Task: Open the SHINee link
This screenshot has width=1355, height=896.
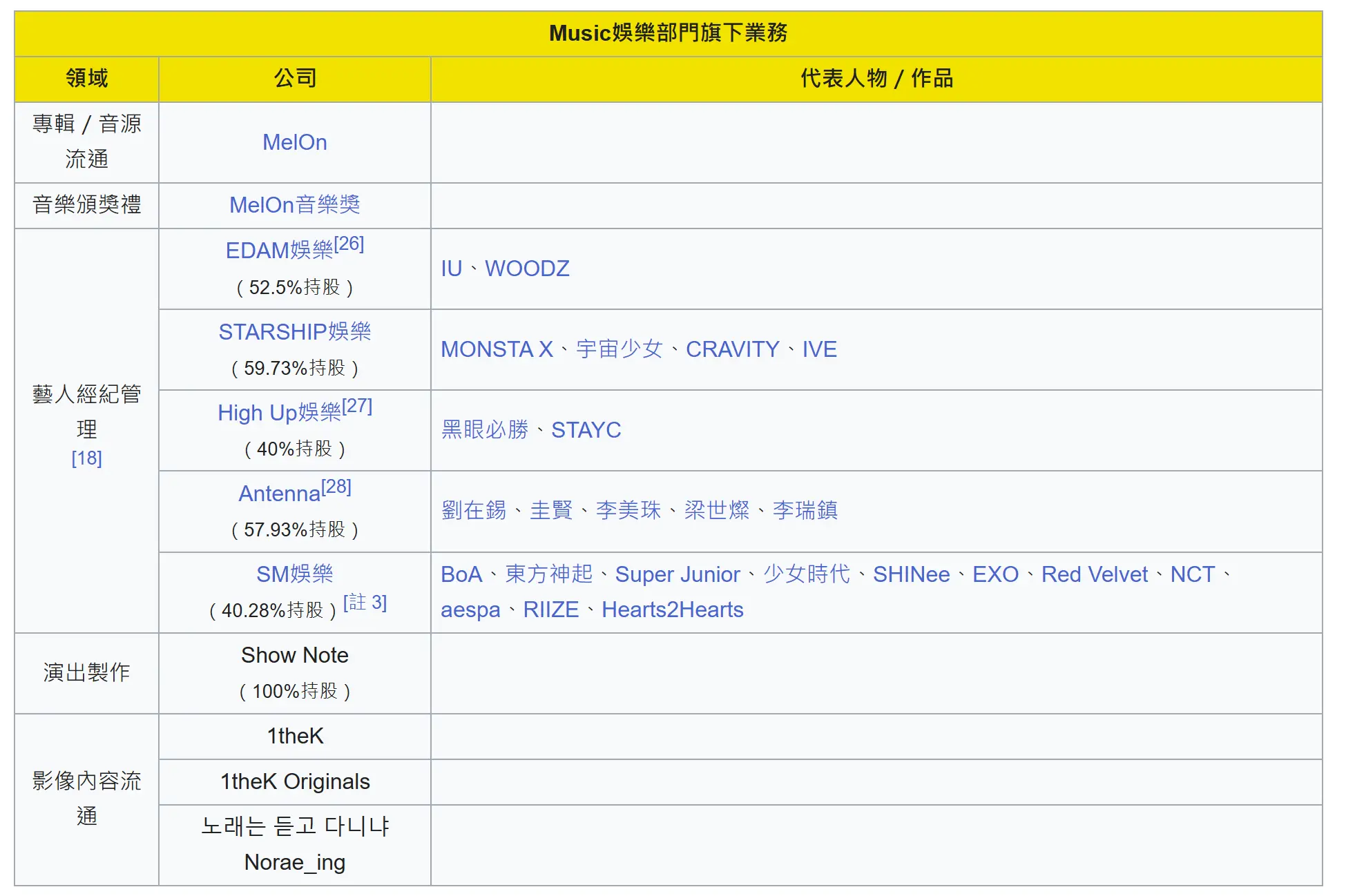Action: 912,574
